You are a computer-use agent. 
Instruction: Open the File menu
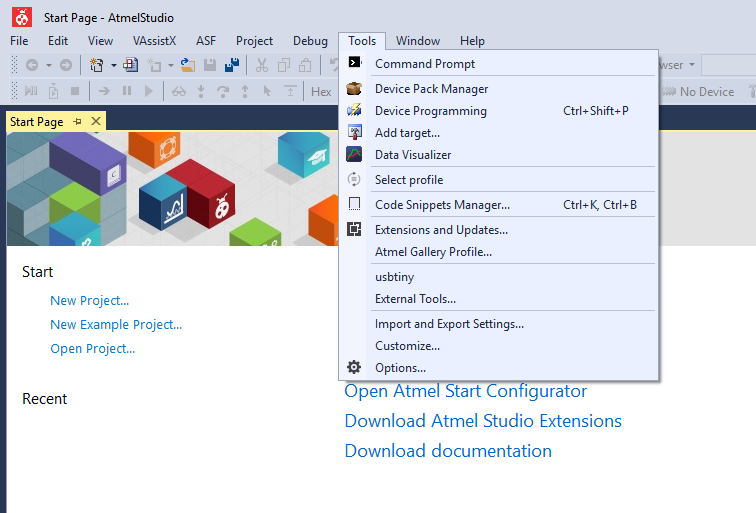pyautogui.click(x=19, y=41)
